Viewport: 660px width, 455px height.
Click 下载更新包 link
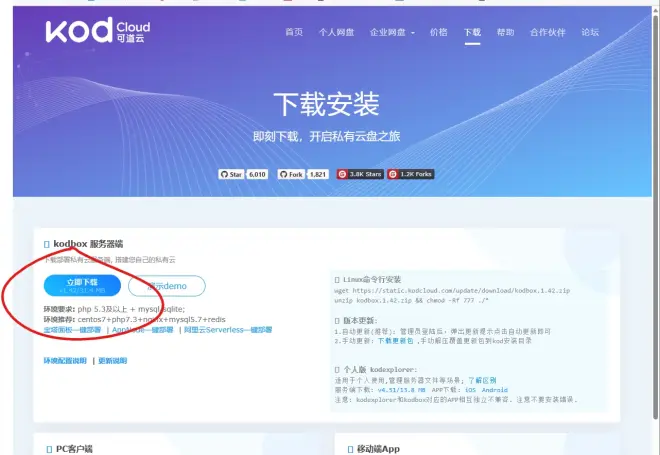396,341
